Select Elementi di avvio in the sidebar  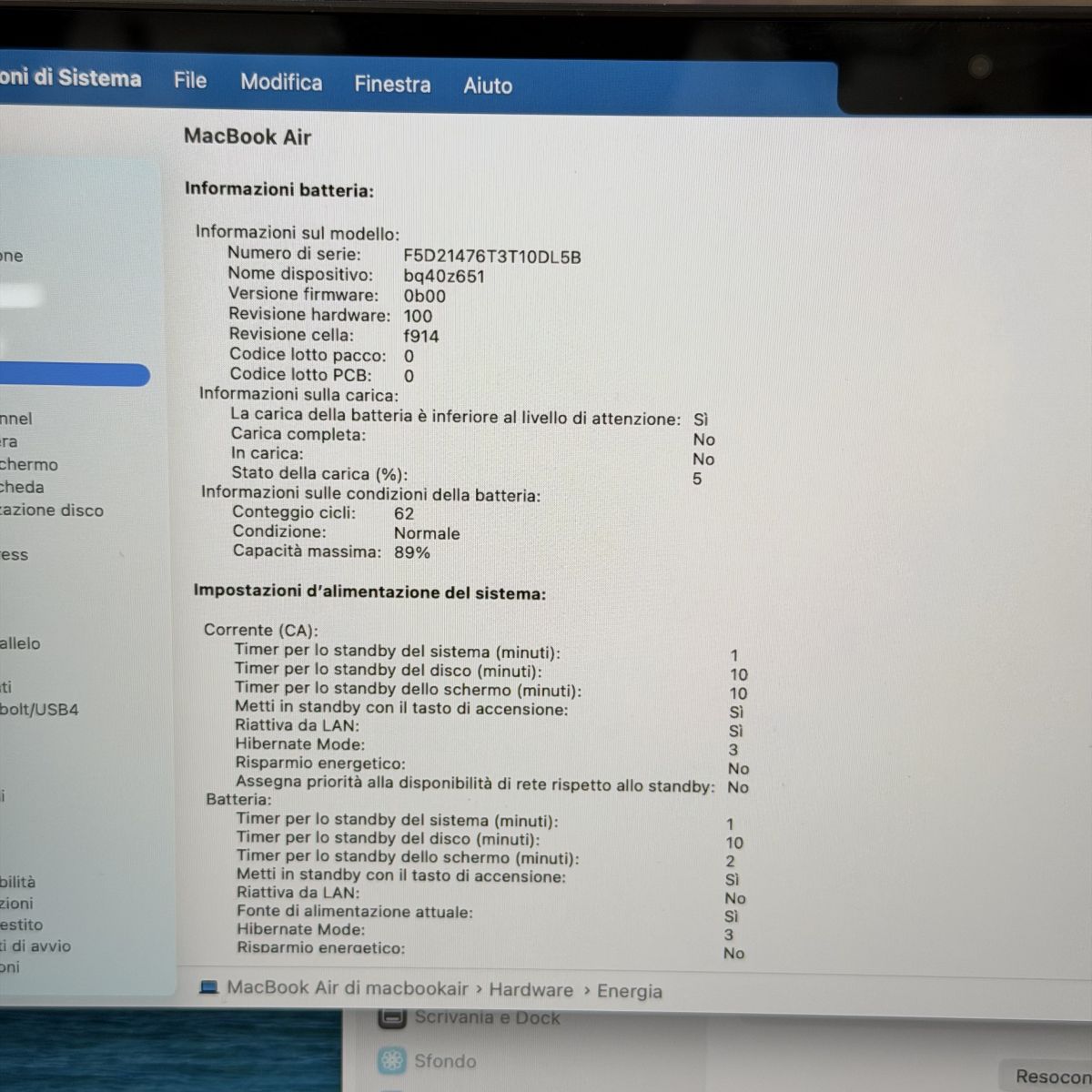point(35,945)
